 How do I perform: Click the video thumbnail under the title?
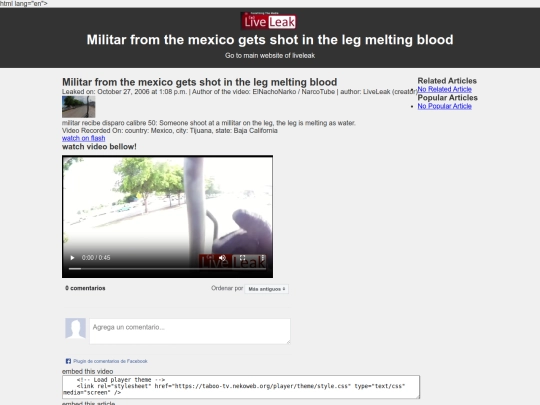tap(79, 107)
